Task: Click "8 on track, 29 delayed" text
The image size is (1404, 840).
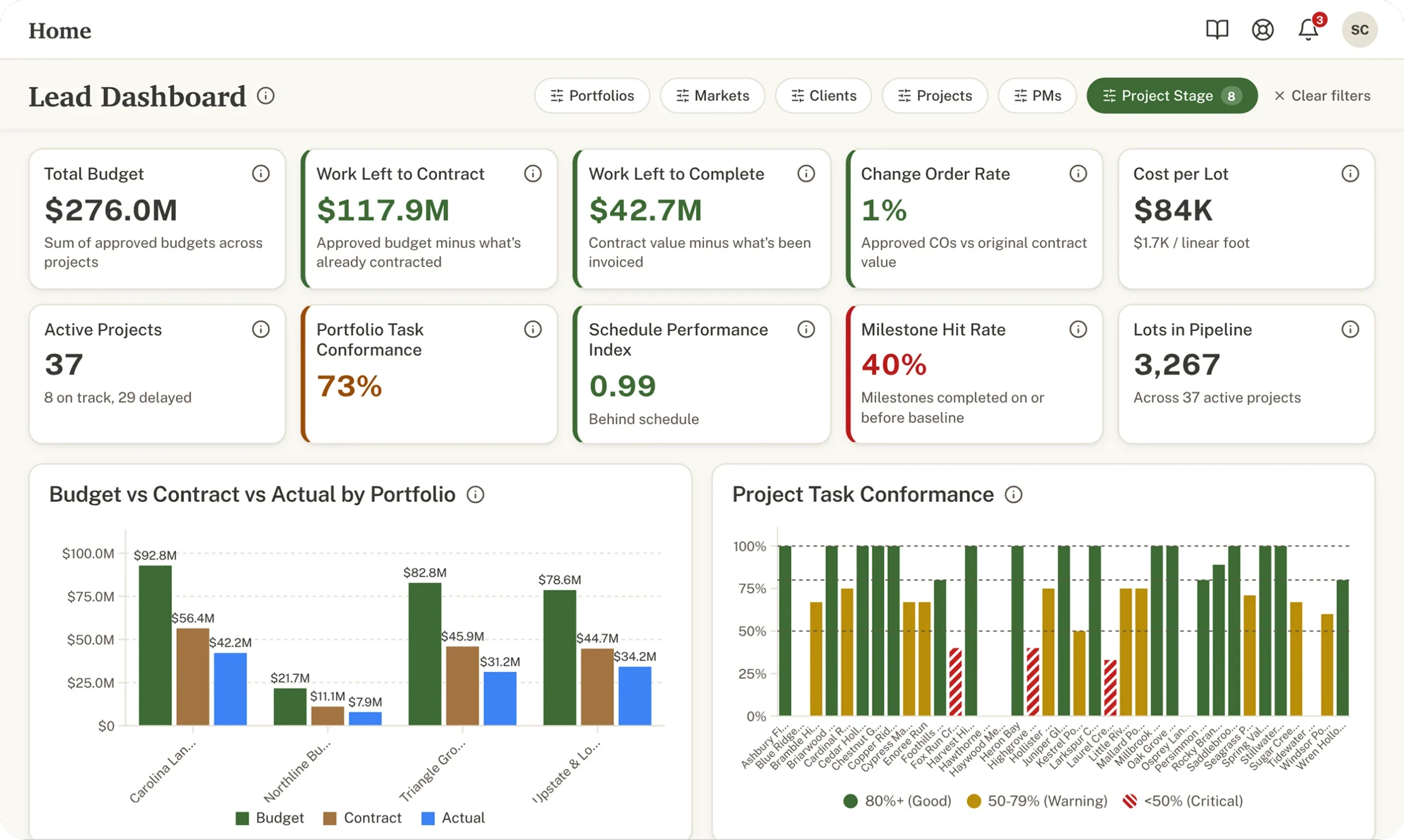Action: click(x=118, y=398)
